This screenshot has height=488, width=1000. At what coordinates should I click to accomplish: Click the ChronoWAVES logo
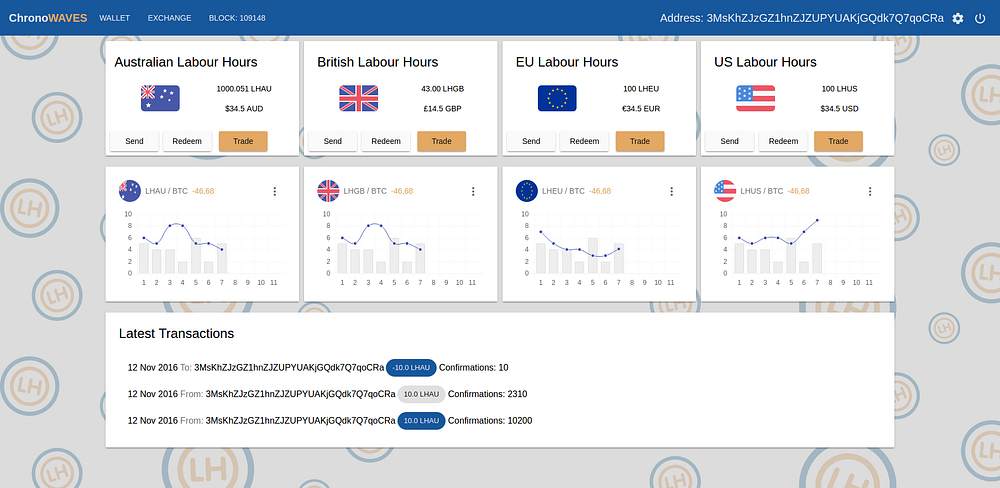point(48,18)
